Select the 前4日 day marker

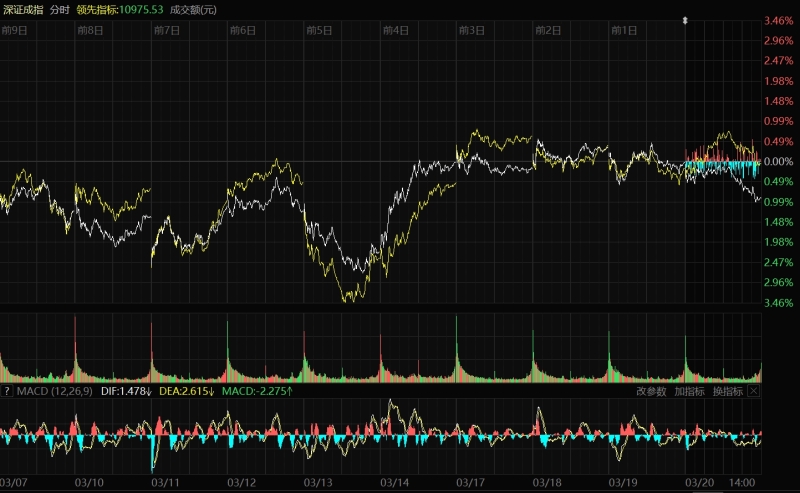[396, 31]
